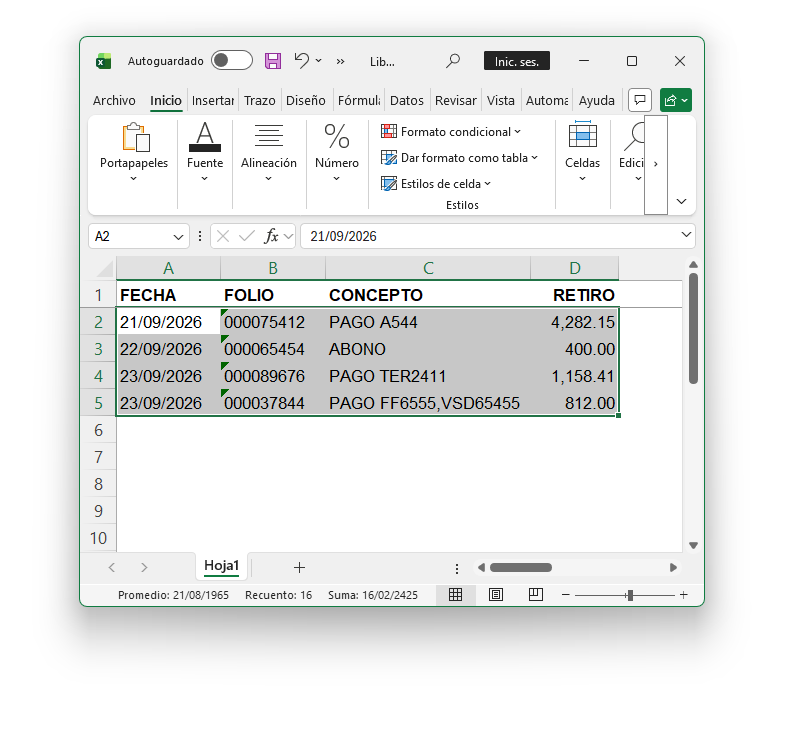Collapse ribbon using bottom-right chevron
Screen dimensions: 805x745
tap(681, 201)
